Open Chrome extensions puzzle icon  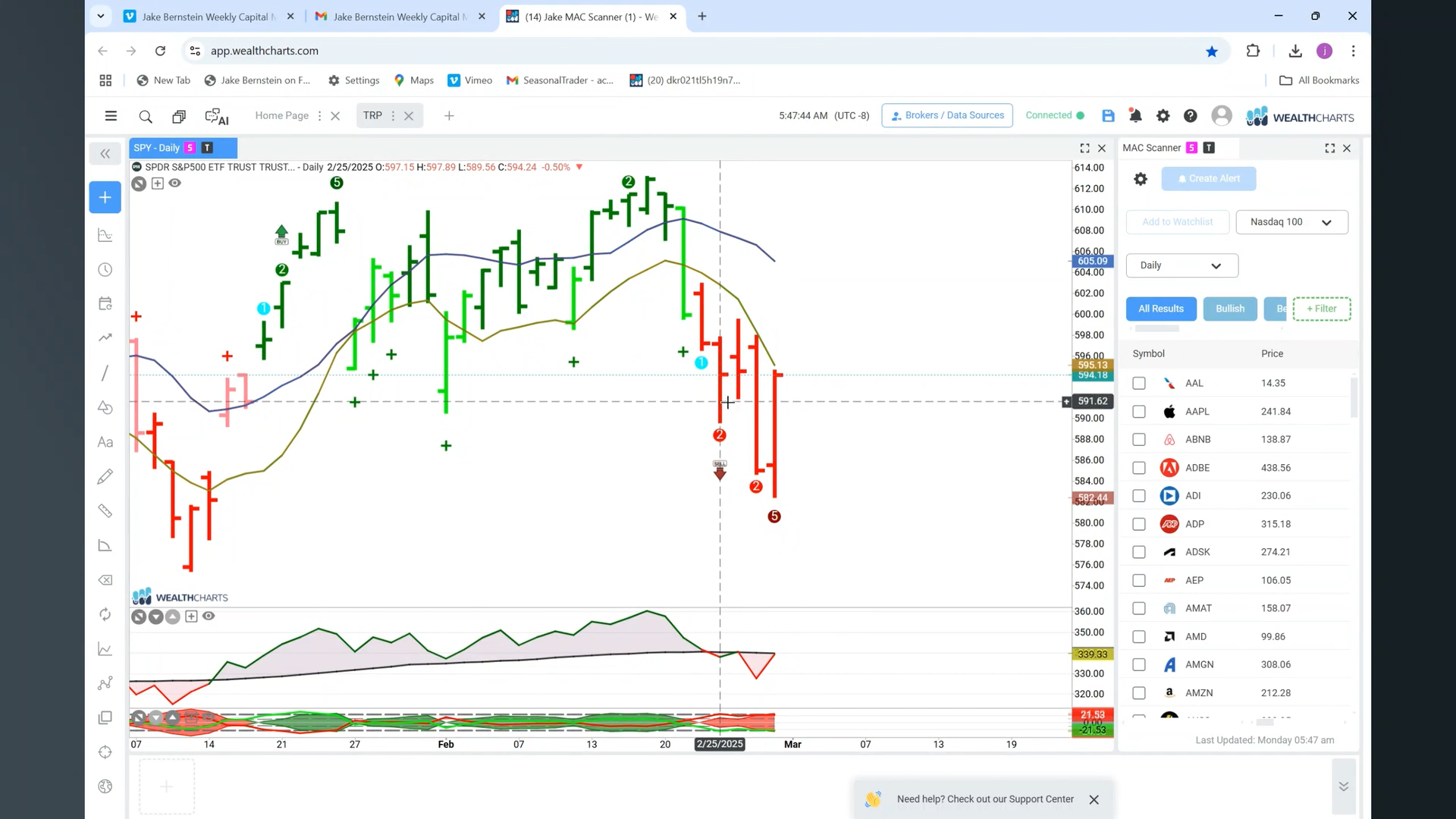click(1253, 51)
